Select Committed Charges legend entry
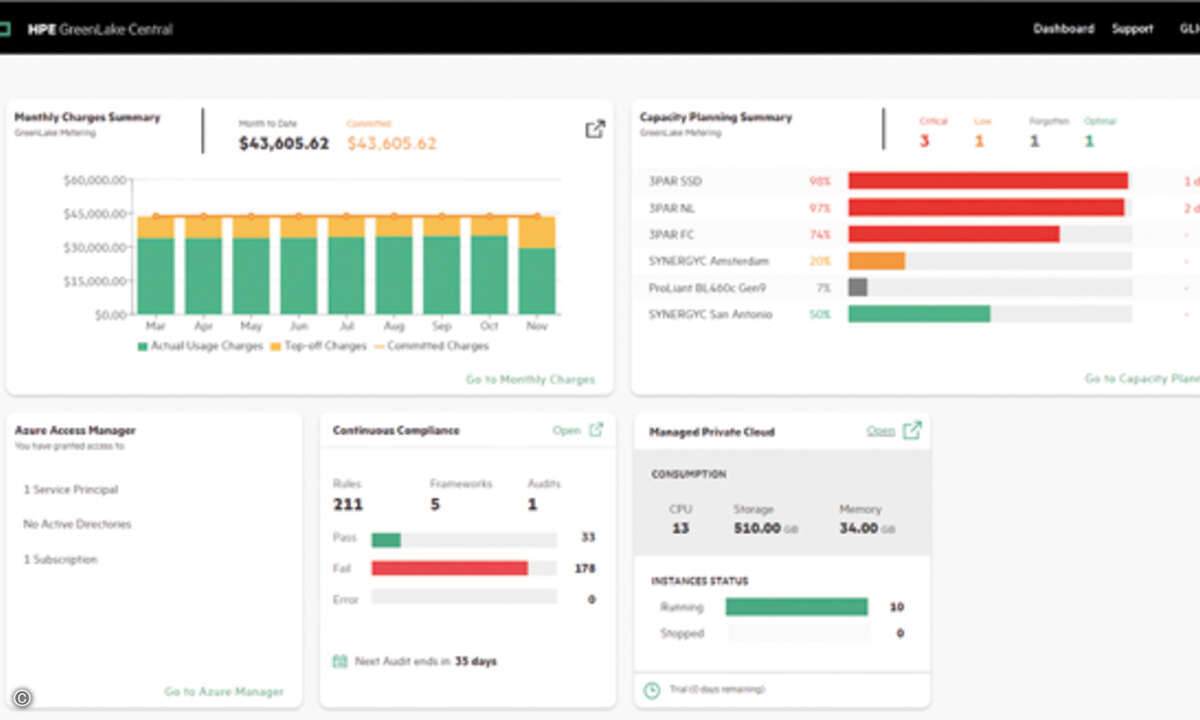 pos(431,346)
